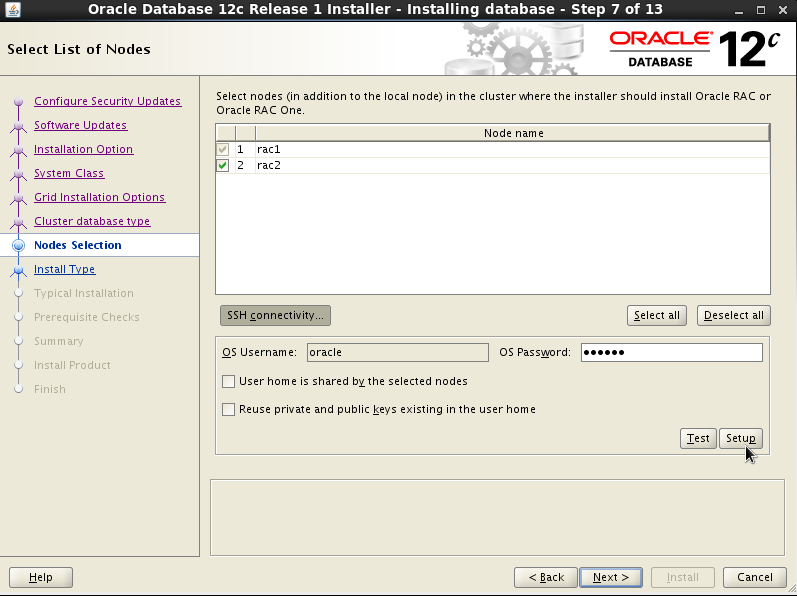Minimize the installer window

tap(739, 10)
